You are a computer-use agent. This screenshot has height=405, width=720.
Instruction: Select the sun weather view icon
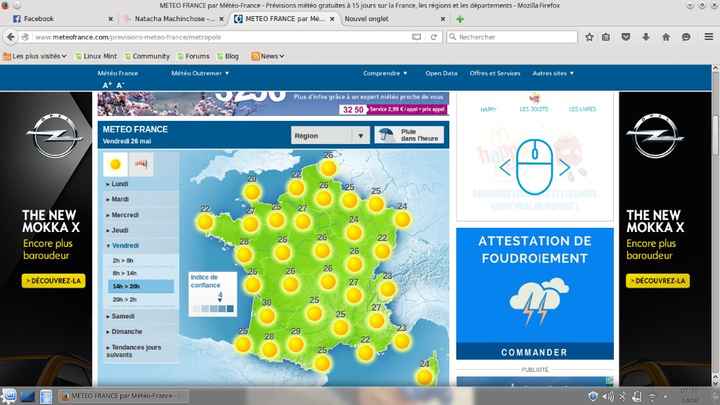coord(115,164)
